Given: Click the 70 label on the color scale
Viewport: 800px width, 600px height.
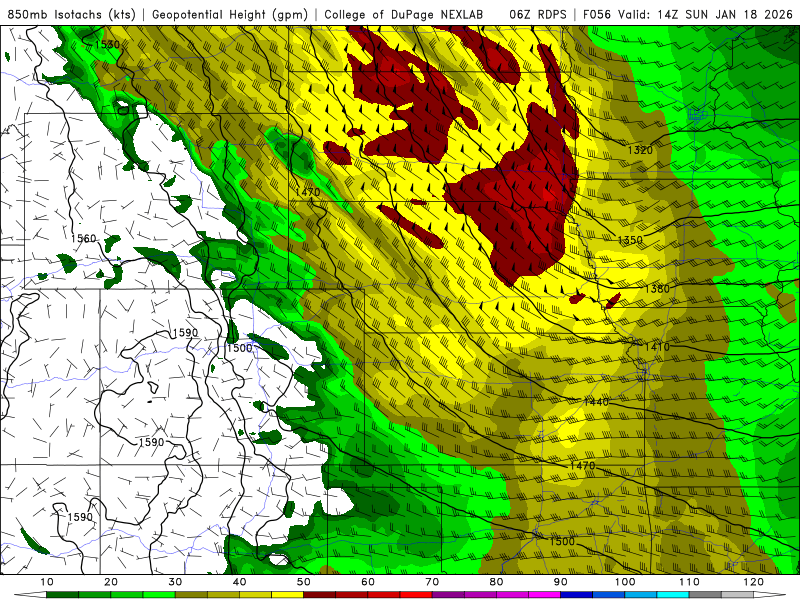Looking at the screenshot, I should pos(432,582).
